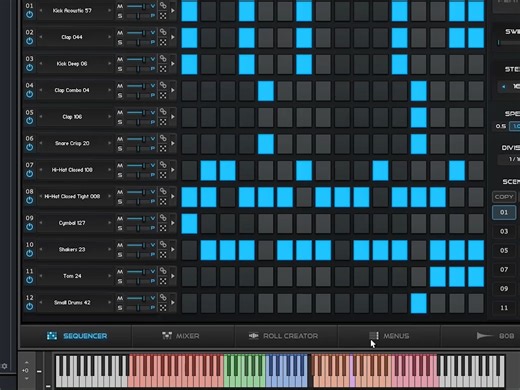Adjust pan slider on Clap 106 track

[137, 122]
